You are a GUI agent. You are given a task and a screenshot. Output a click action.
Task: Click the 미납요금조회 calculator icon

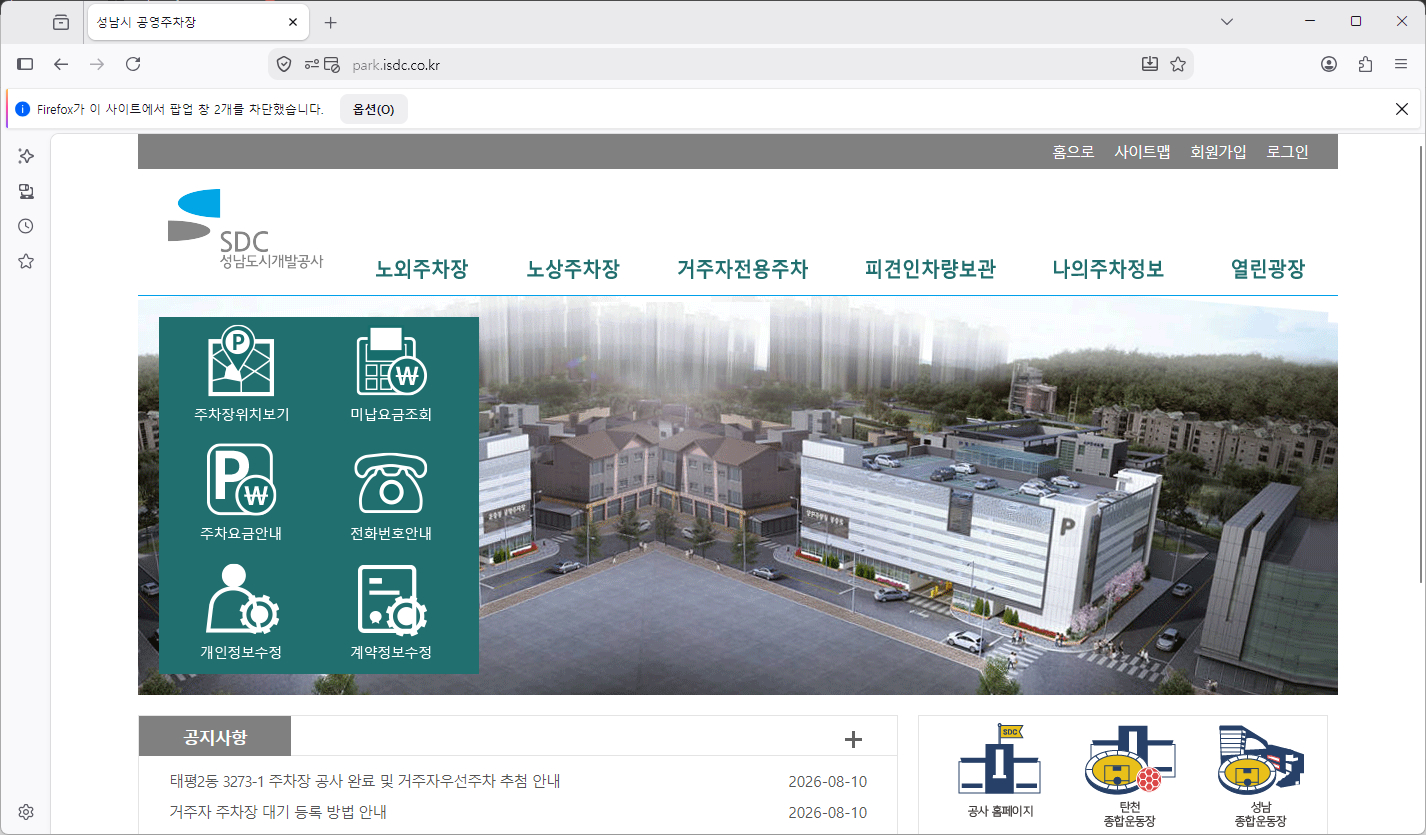[391, 361]
